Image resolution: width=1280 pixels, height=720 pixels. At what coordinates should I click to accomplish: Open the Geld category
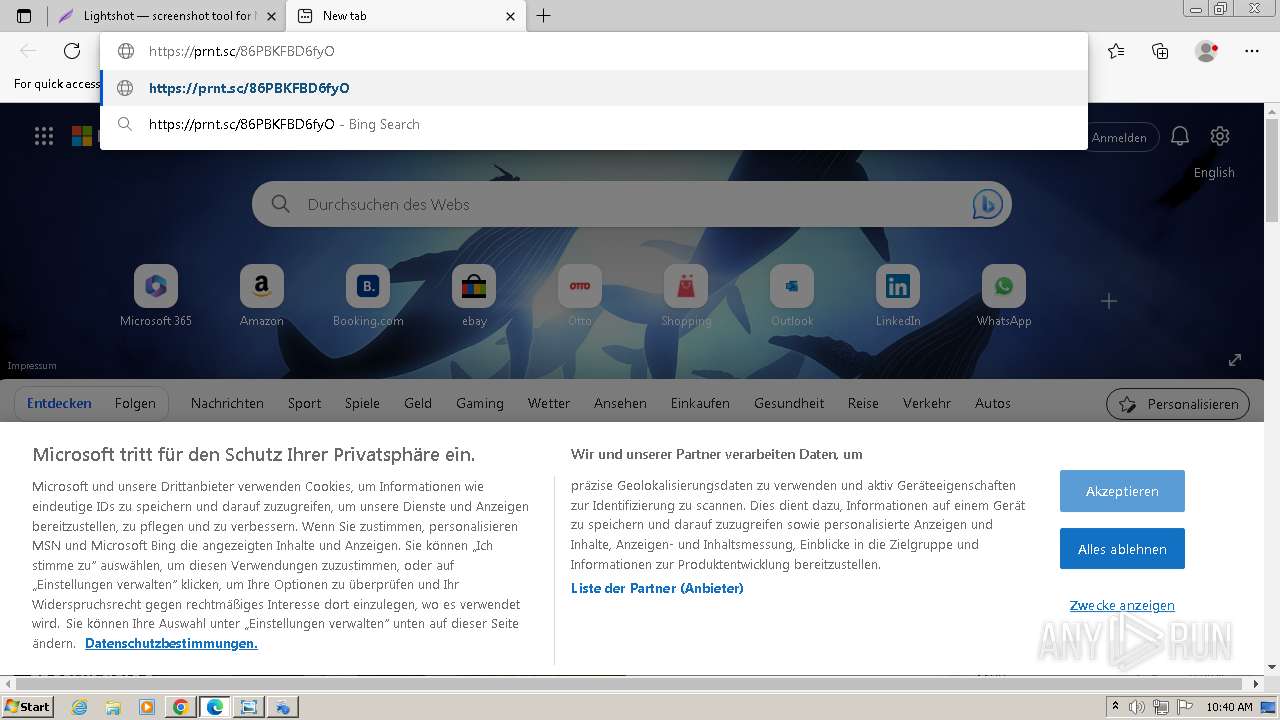(418, 403)
